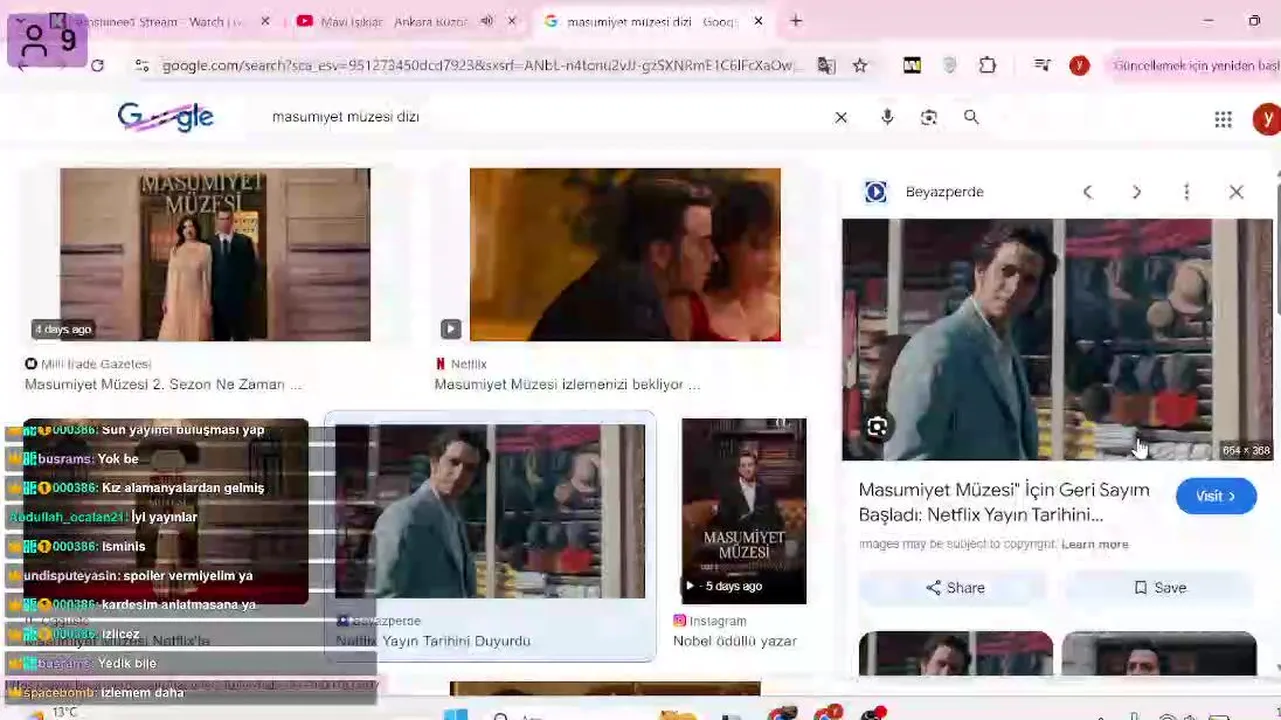
Task: Open left related image under preview
Action: pos(956,654)
